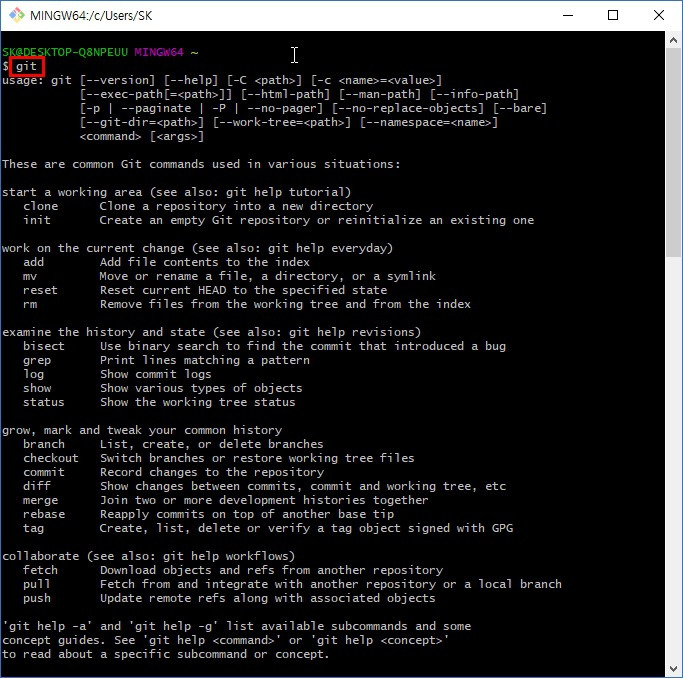Click the '[--exec-path[=<path>]]' option text
The image size is (683, 678).
pos(156,94)
